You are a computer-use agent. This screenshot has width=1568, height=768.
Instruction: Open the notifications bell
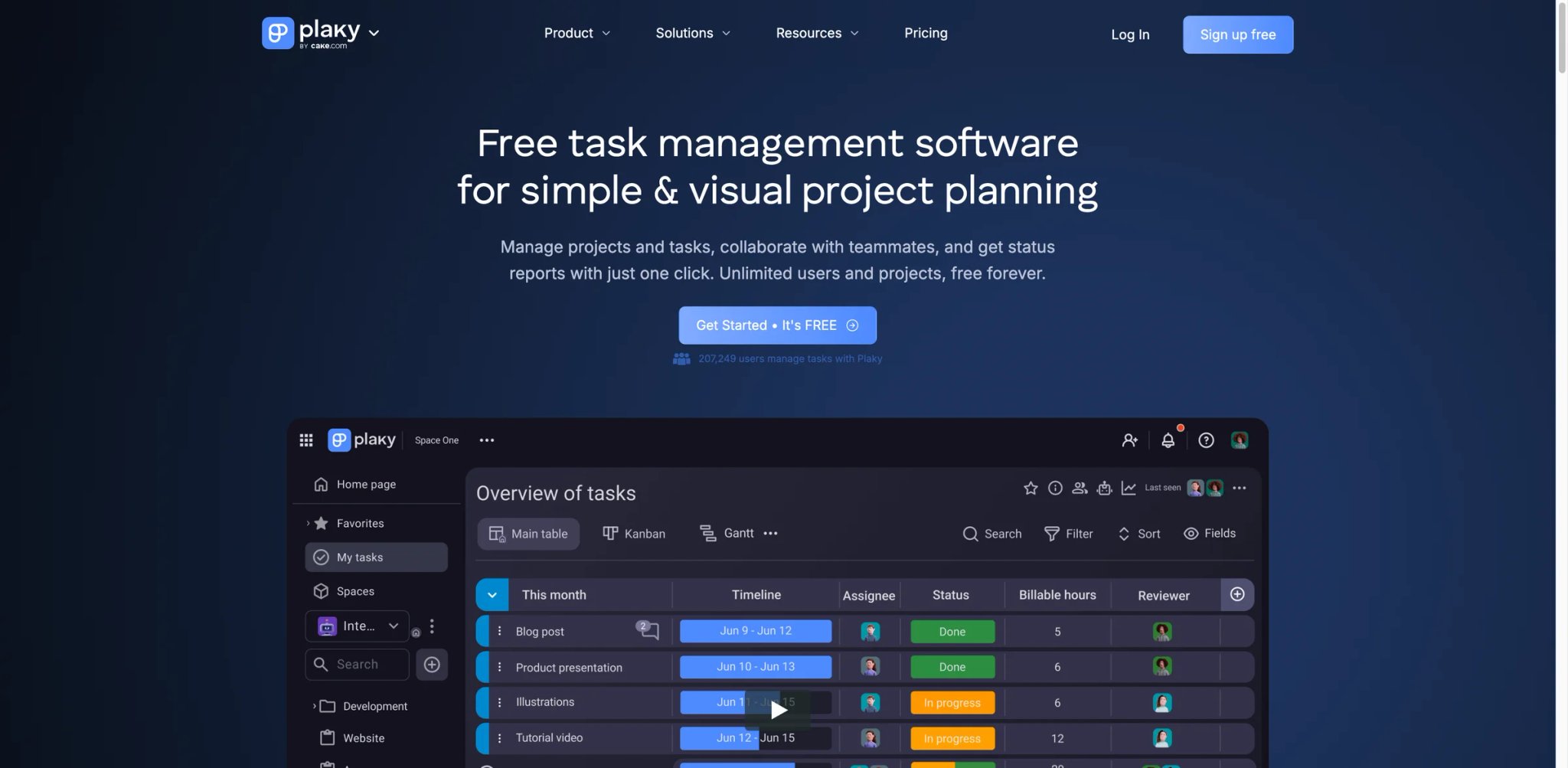(1168, 440)
